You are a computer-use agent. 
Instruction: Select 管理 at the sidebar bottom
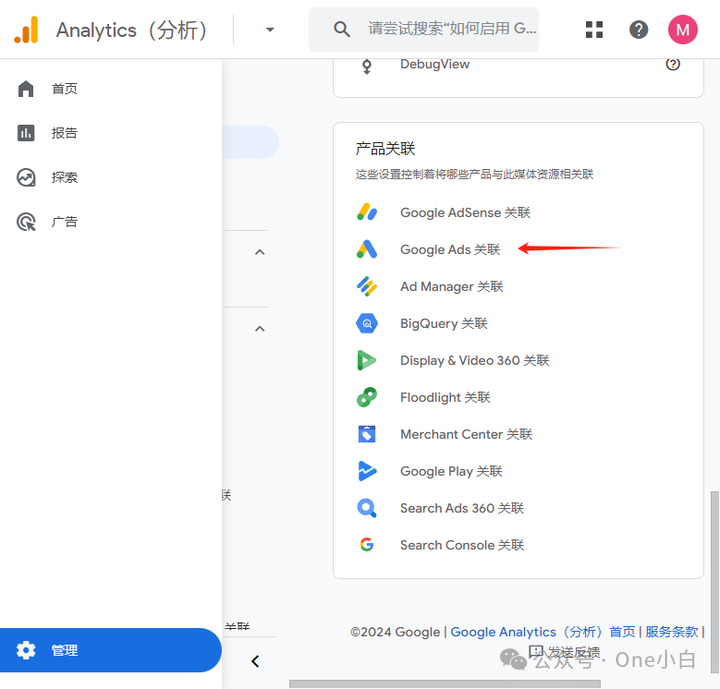coord(110,650)
